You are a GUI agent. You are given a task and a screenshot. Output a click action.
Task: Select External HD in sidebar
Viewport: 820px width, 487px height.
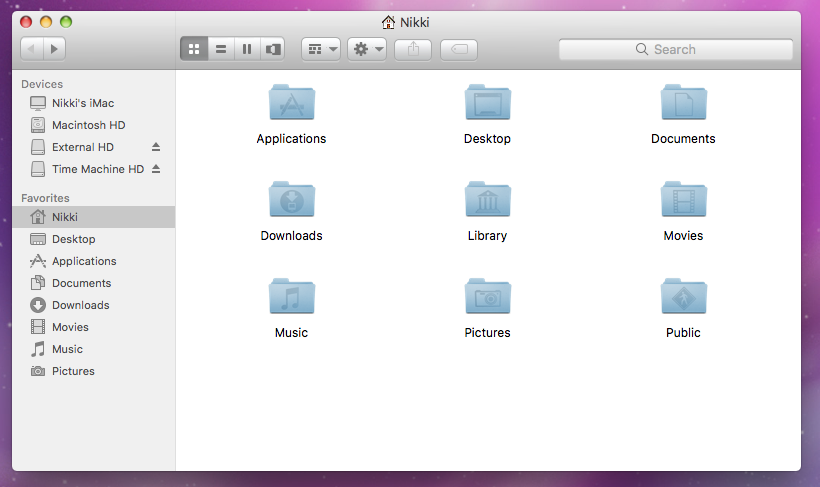point(94,147)
